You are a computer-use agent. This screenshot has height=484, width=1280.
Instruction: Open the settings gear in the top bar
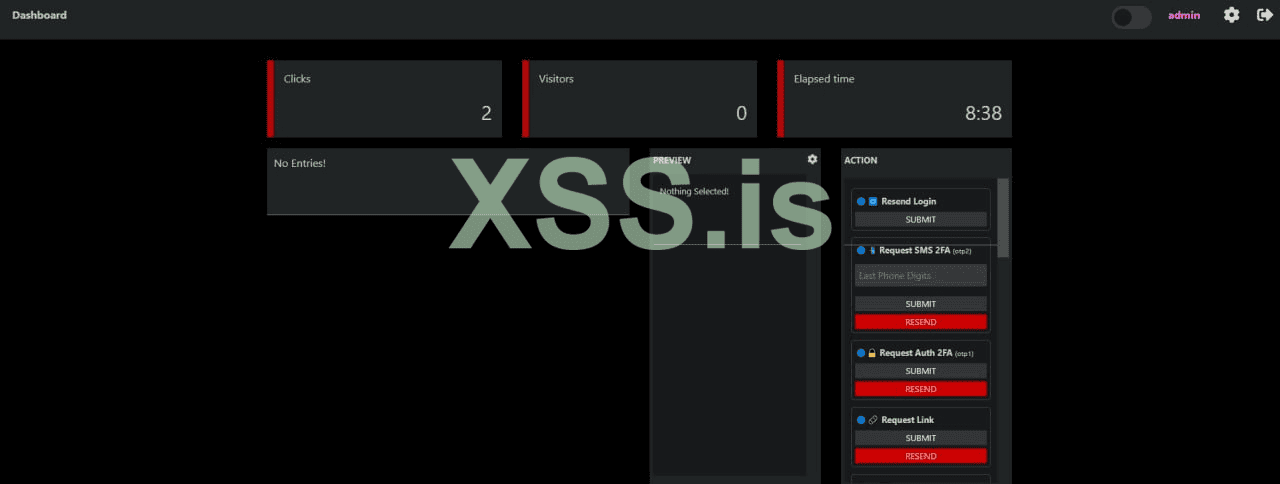pyautogui.click(x=1232, y=15)
